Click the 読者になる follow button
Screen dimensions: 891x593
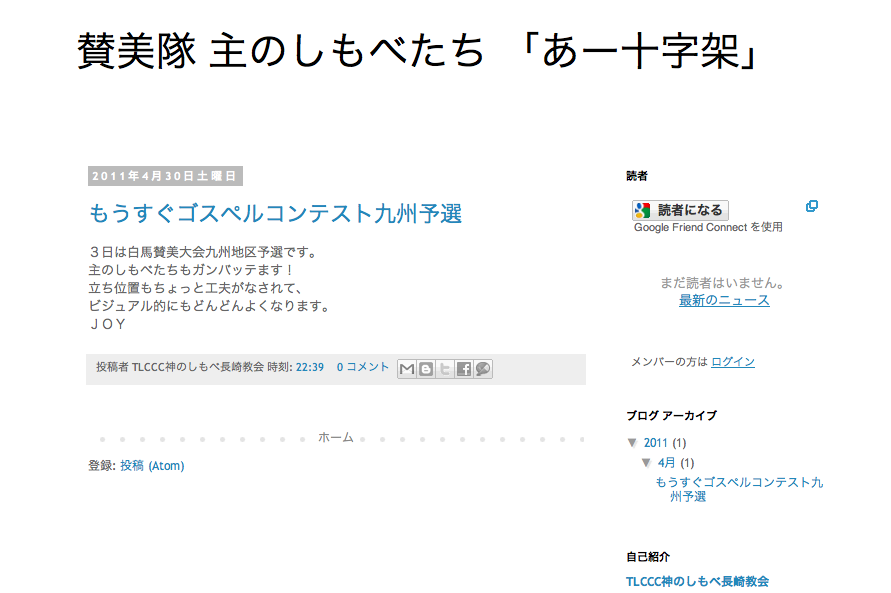coord(680,210)
